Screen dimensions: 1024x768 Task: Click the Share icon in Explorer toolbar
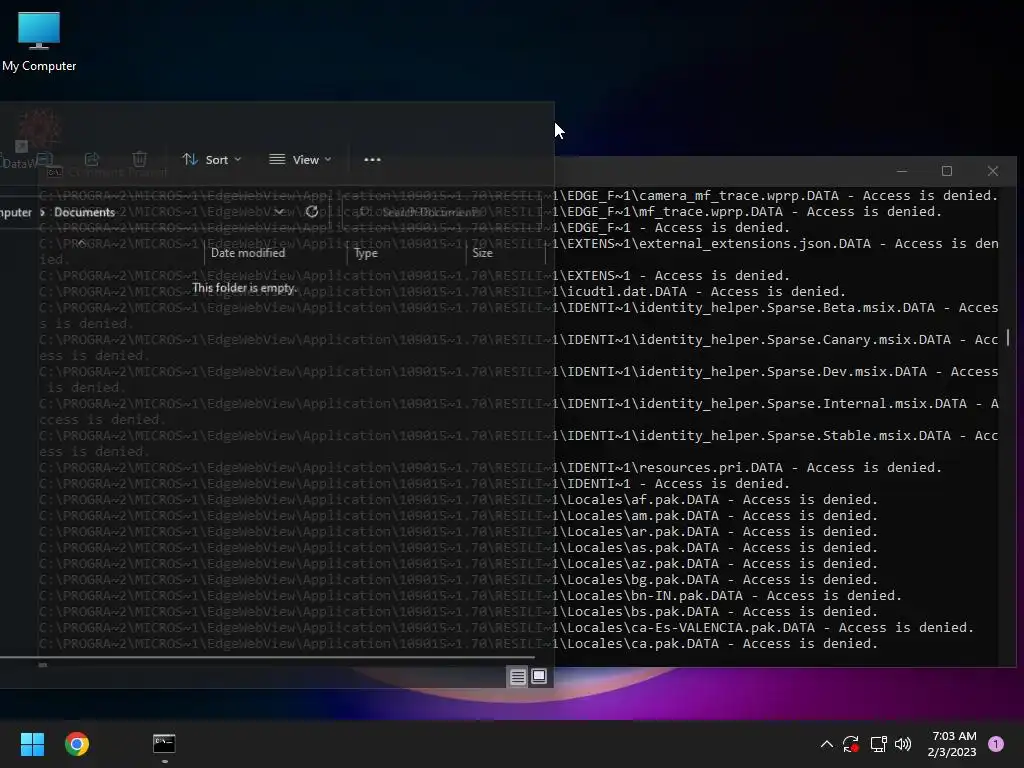point(92,159)
